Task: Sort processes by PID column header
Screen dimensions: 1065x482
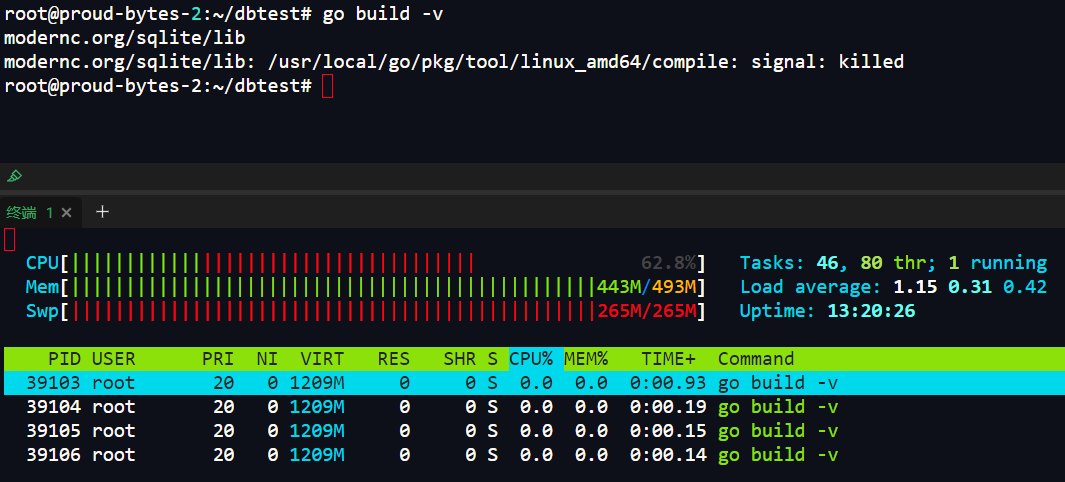Action: pos(64,359)
